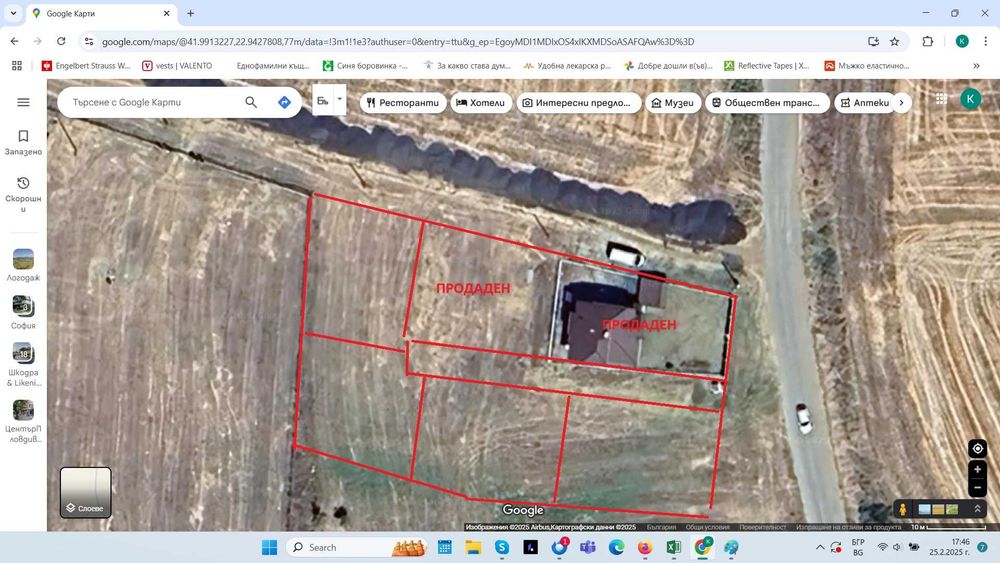Close the Google Карти tab
Image resolution: width=1000 pixels, height=563 pixels.
point(166,13)
